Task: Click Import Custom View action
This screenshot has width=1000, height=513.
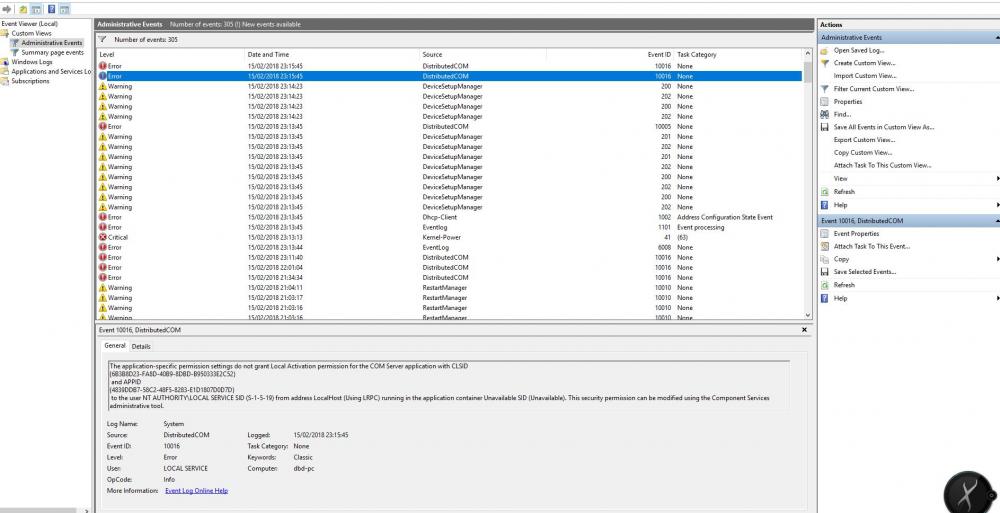Action: (865, 76)
